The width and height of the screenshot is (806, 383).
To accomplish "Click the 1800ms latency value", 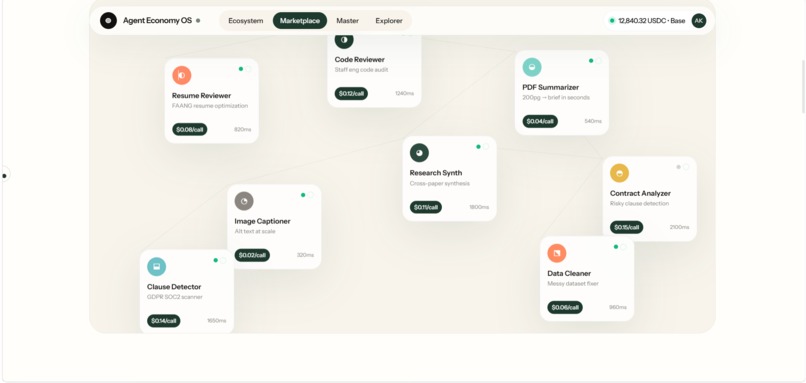I will coord(479,207).
